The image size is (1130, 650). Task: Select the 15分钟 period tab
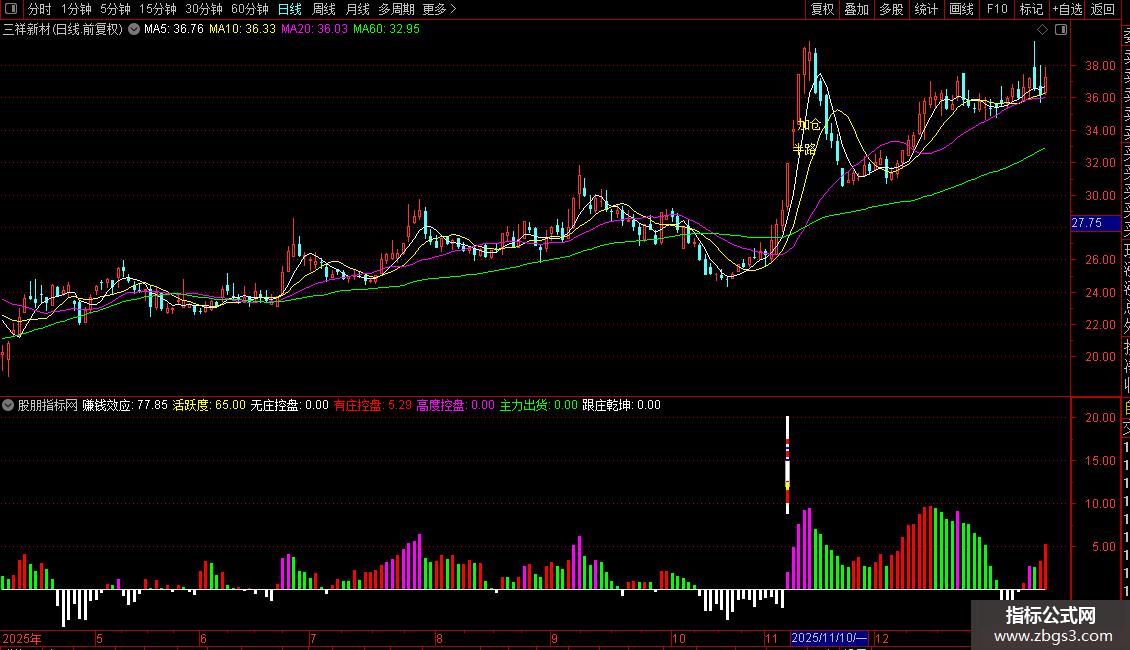click(x=158, y=9)
